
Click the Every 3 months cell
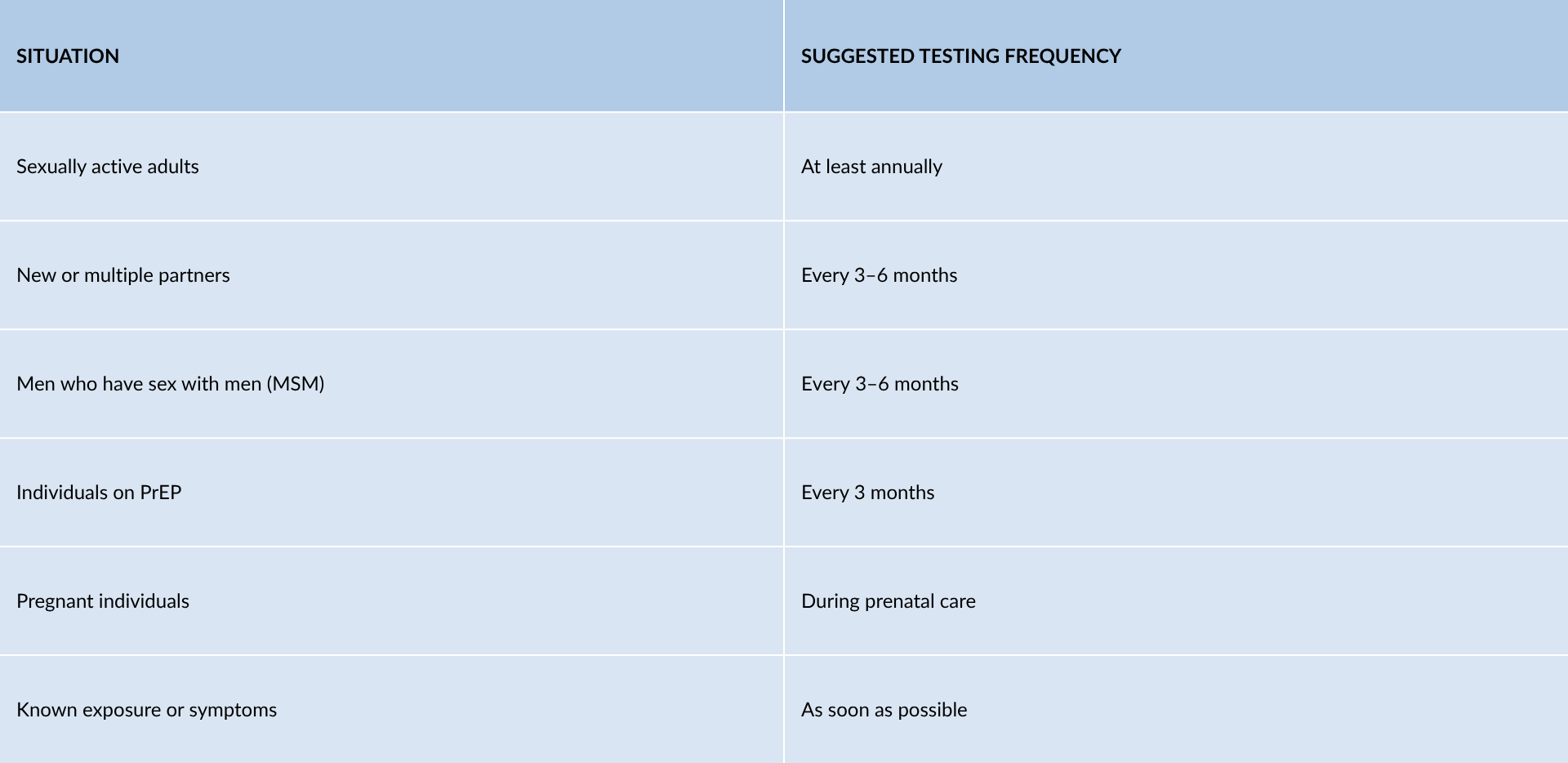coord(1176,493)
